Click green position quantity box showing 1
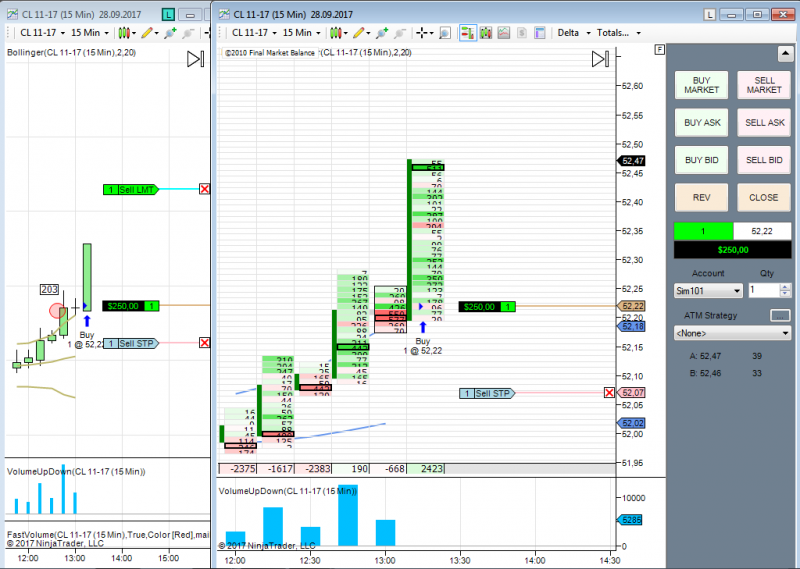This screenshot has width=800, height=569. tap(704, 231)
